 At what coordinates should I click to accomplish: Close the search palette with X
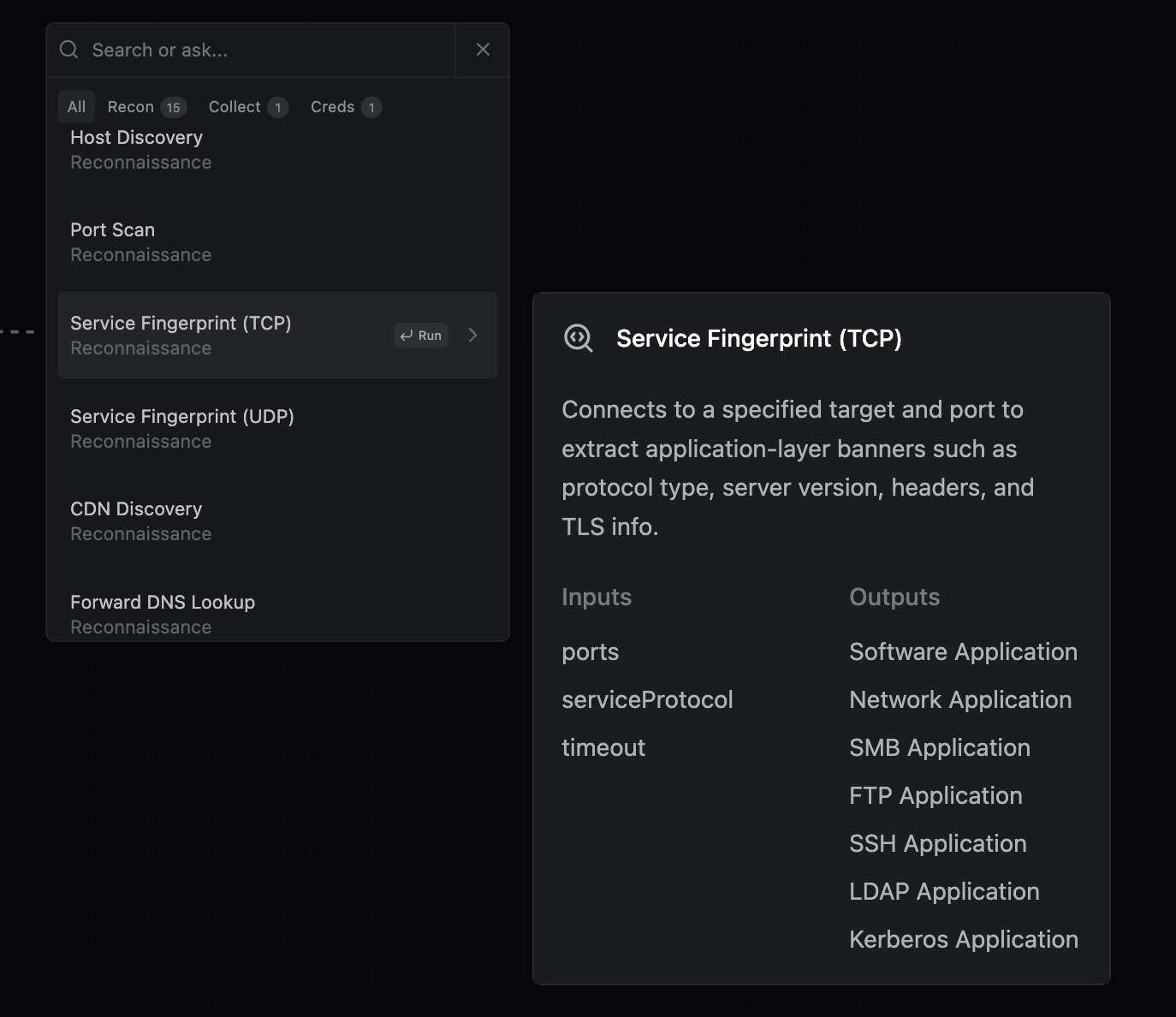[x=483, y=50]
